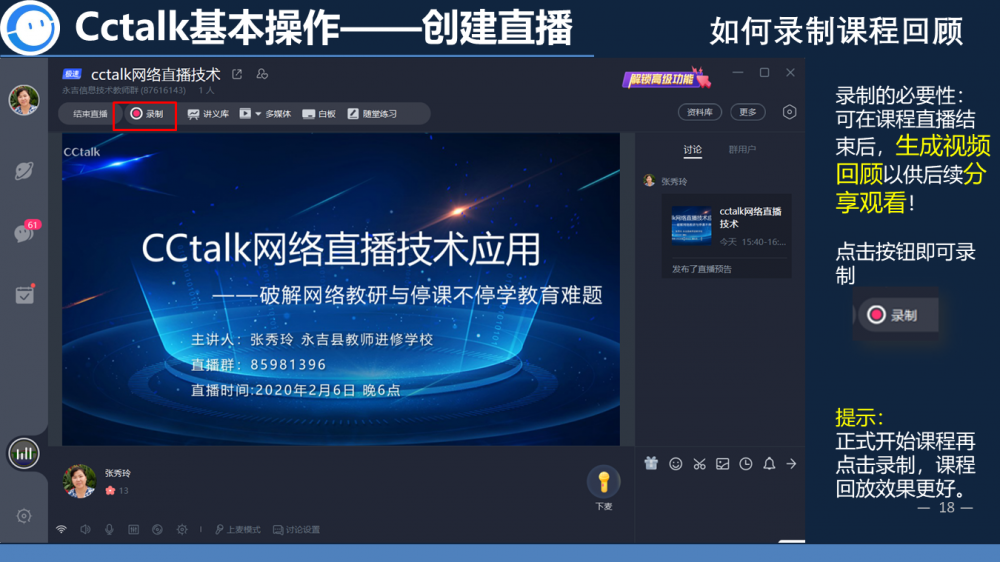Click the 发布了直播预告 text
The image size is (1000, 562).
(x=702, y=269)
